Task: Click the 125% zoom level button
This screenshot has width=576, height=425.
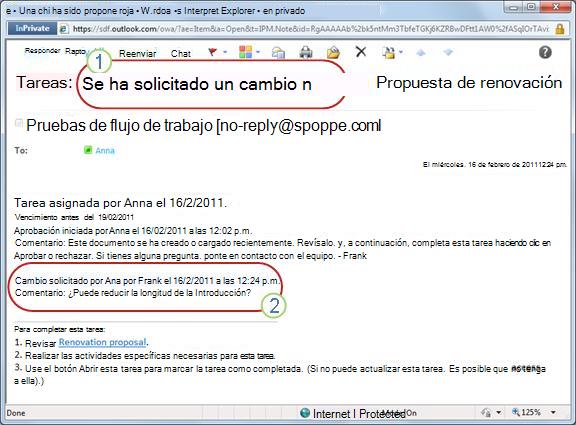Action: [526, 412]
